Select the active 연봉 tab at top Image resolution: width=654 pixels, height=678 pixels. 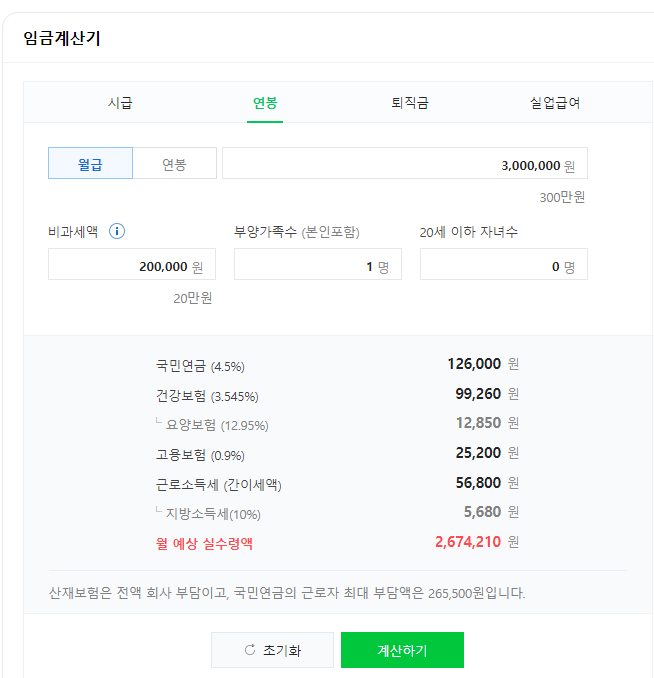pos(265,103)
